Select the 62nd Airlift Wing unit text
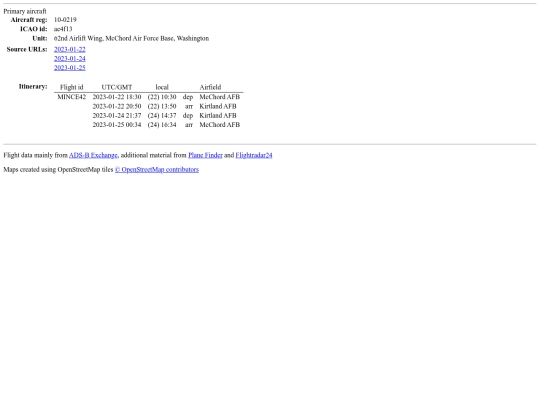 (x=131, y=38)
